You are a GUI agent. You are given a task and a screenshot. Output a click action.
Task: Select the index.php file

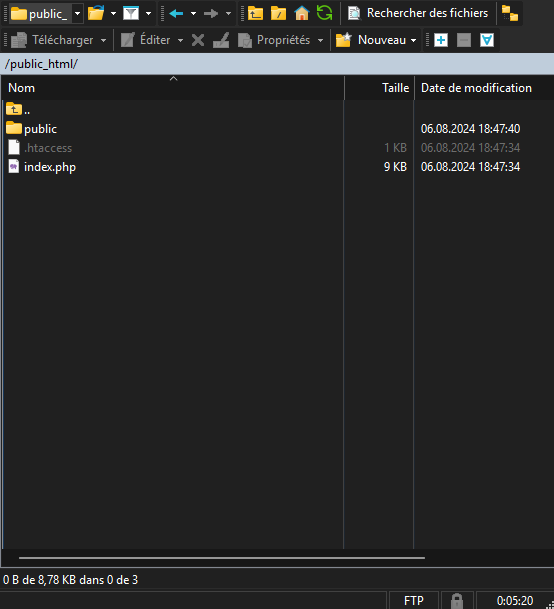[x=50, y=167]
